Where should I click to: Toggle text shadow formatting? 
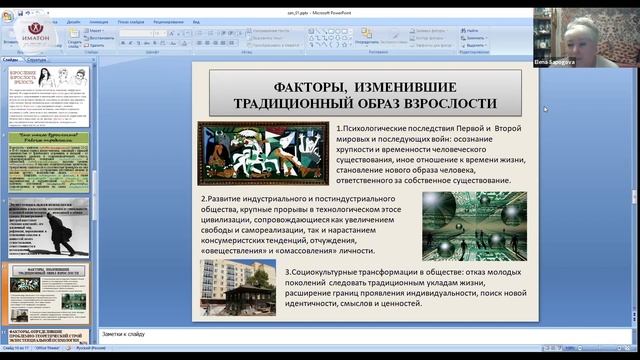click(x=155, y=43)
